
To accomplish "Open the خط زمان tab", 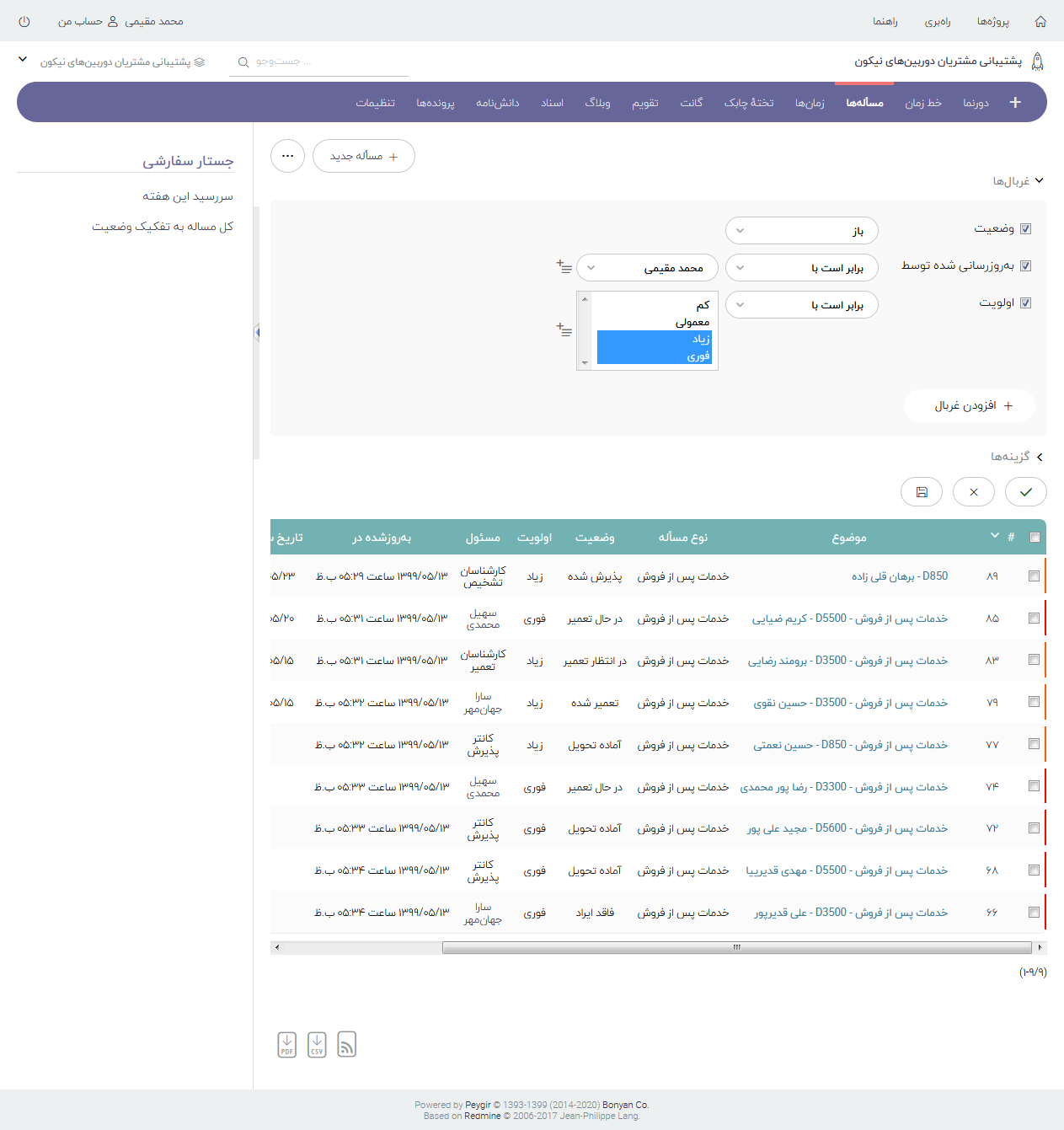I will coord(923,103).
